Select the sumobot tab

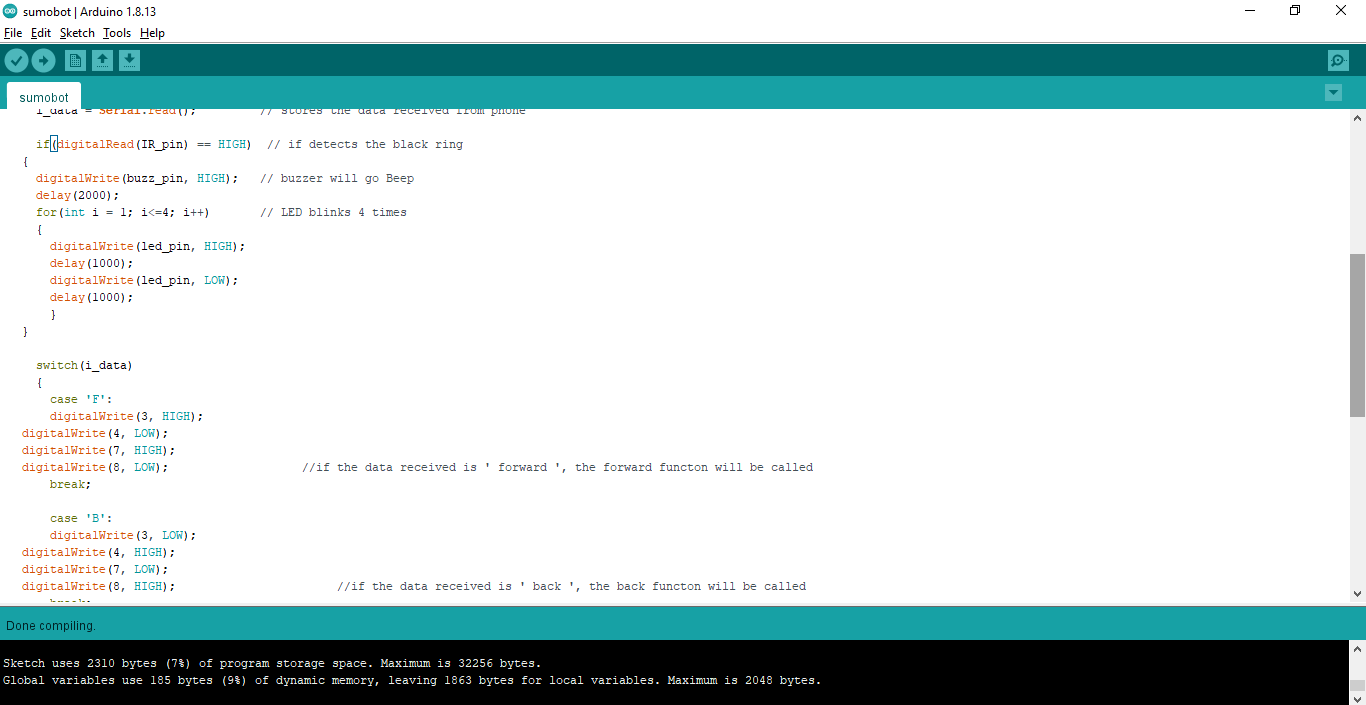click(43, 96)
